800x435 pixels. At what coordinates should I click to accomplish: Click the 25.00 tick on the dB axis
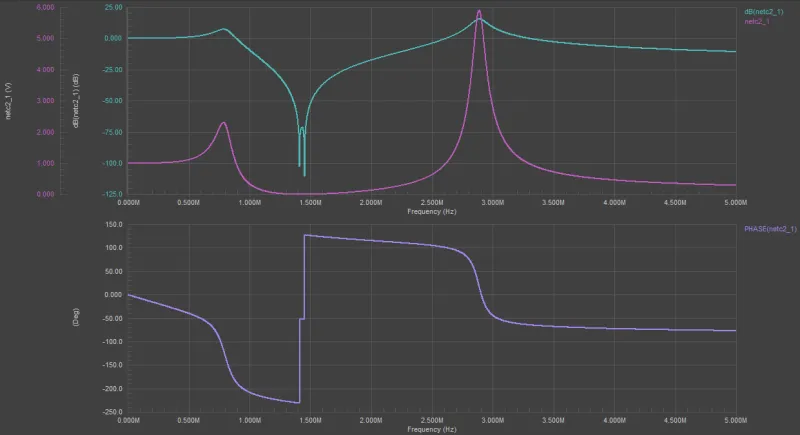(113, 7)
